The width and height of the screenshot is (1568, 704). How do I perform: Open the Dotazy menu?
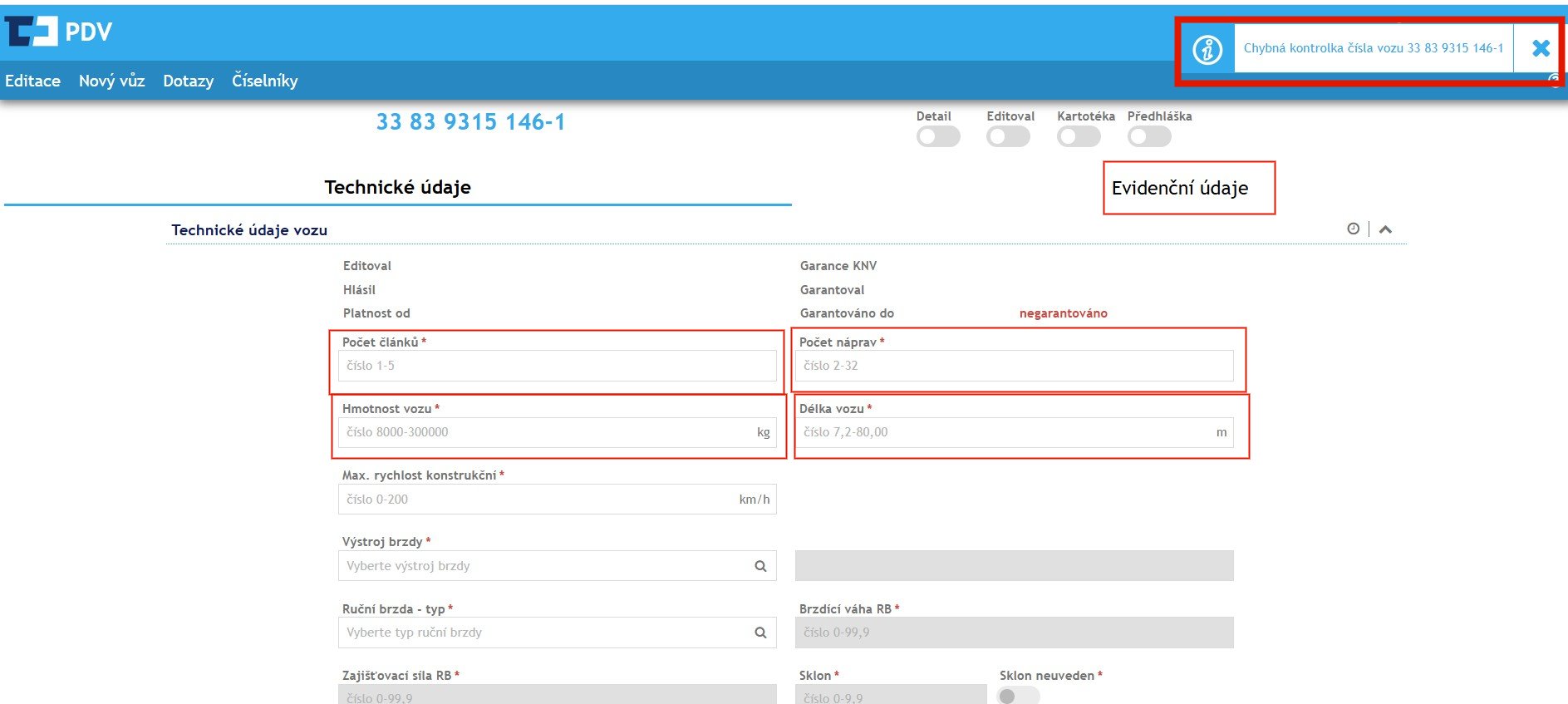[188, 81]
